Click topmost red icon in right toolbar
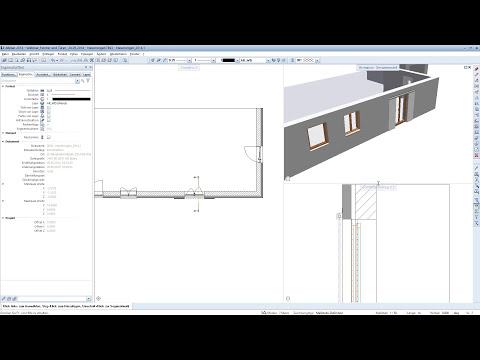This screenshot has height=360, width=480. pos(477,69)
